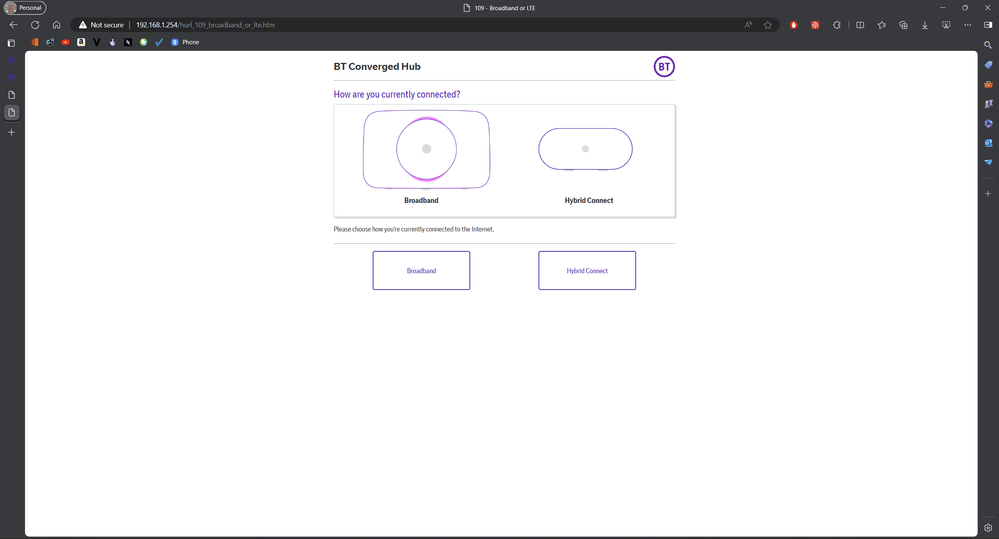The width and height of the screenshot is (999, 539).
Task: Click the BT logo
Action: pos(664,66)
